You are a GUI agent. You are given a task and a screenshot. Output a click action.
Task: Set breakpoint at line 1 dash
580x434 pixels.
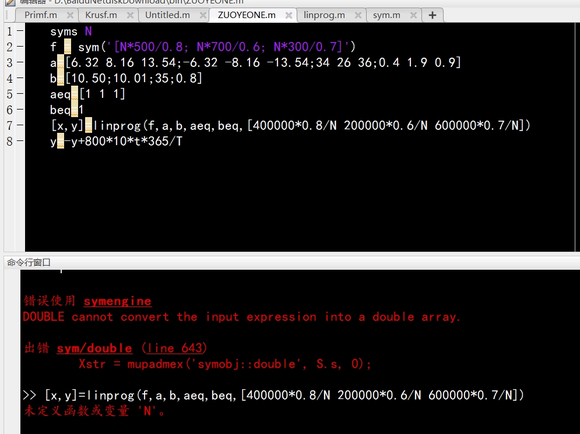(20, 31)
